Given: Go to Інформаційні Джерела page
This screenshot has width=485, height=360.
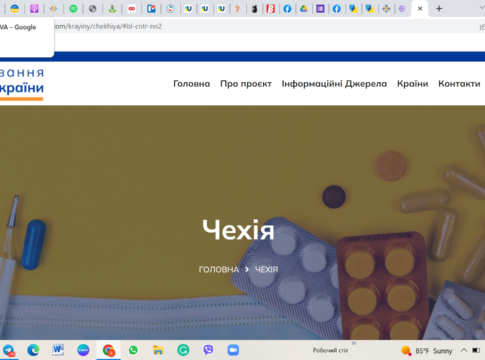Looking at the screenshot, I should point(334,84).
